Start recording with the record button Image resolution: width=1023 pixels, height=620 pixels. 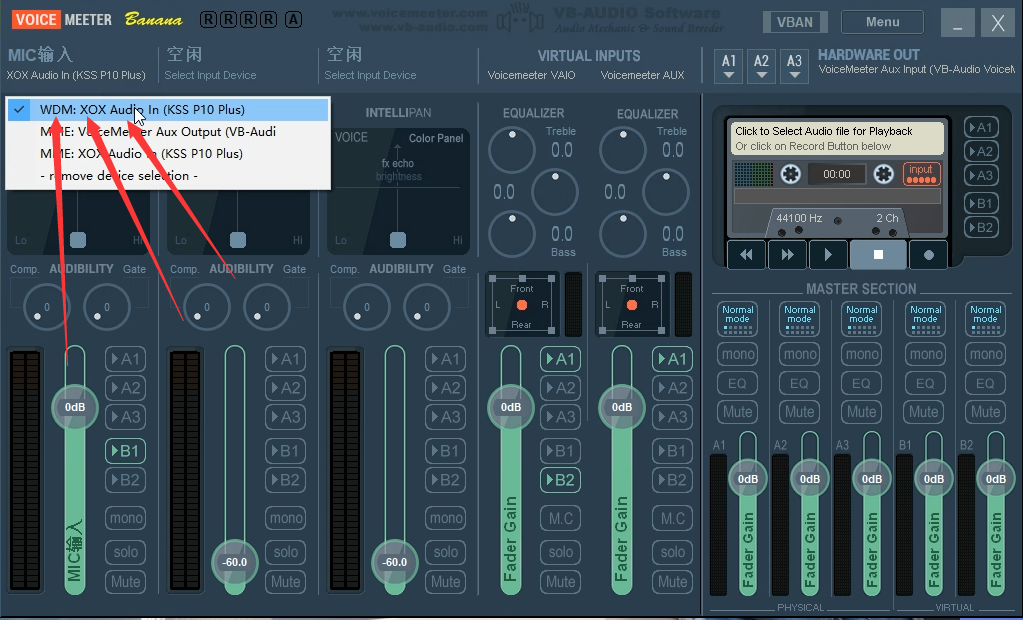(928, 255)
